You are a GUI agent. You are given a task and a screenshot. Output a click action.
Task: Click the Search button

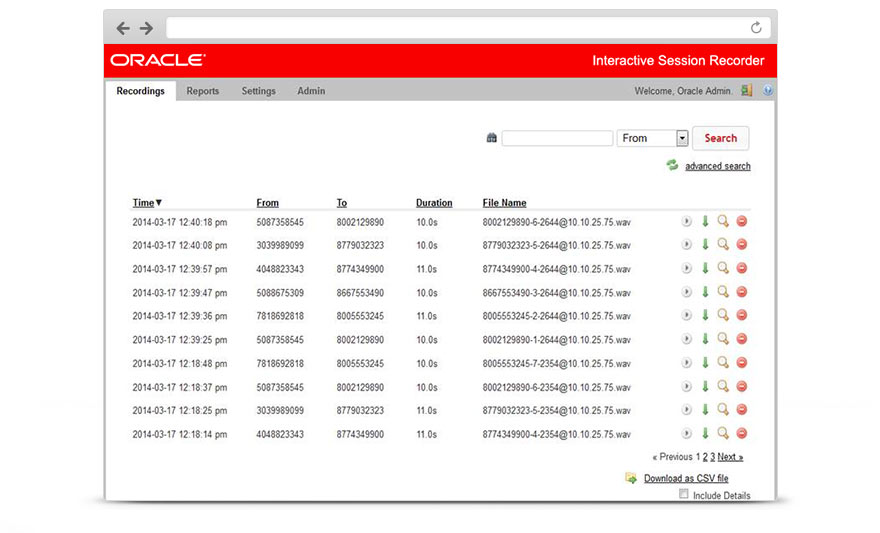pyautogui.click(x=721, y=138)
